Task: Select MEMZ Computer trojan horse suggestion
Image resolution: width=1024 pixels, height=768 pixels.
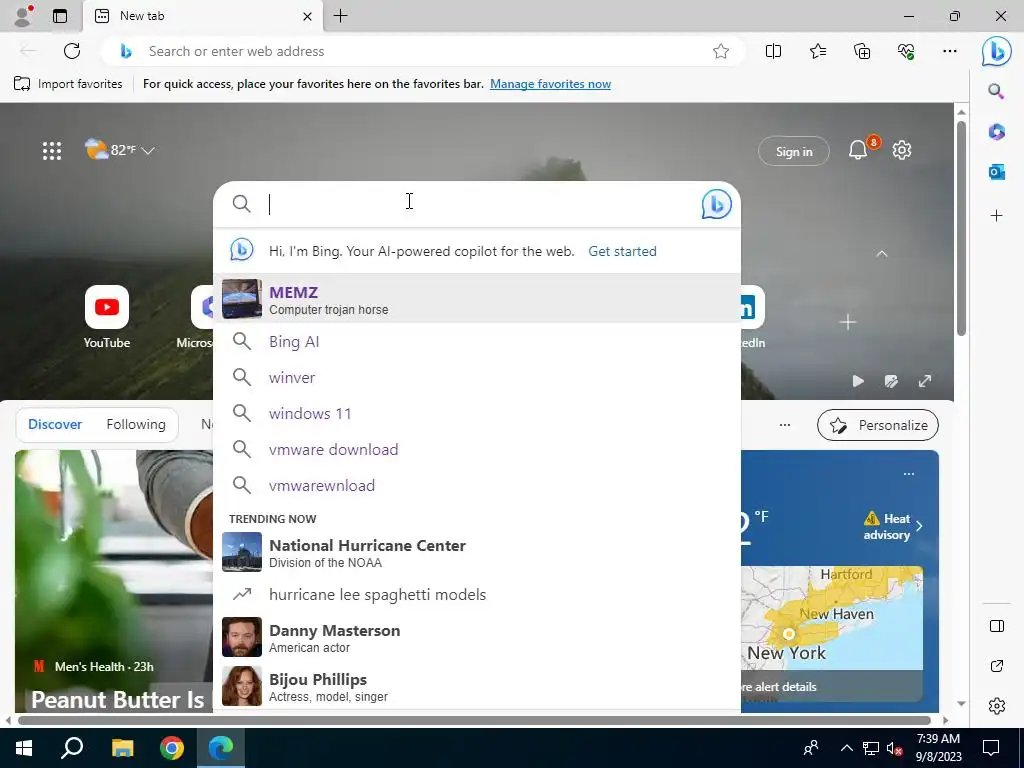Action: tap(477, 299)
